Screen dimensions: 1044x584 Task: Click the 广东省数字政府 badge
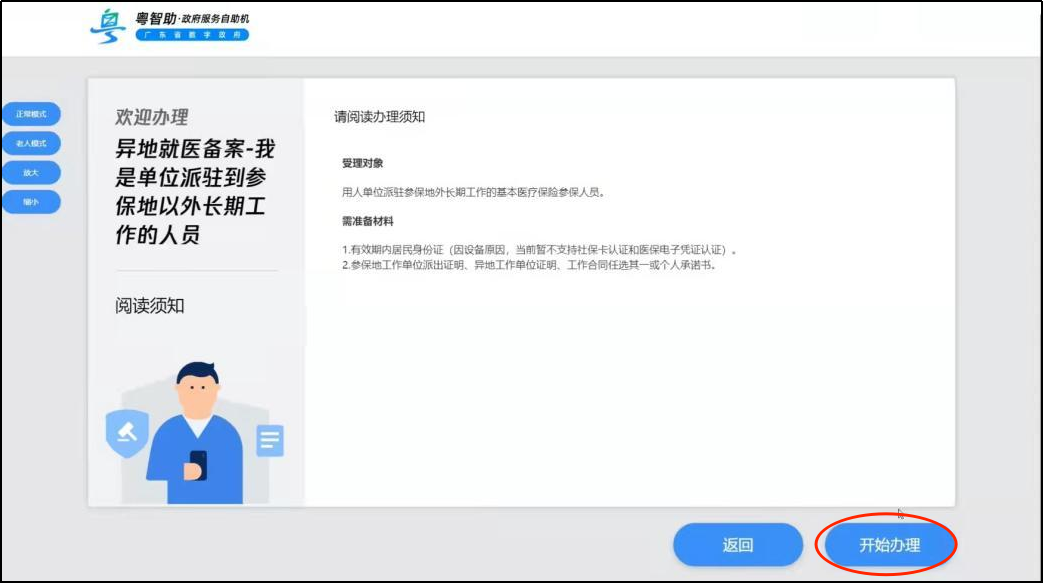click(x=195, y=33)
